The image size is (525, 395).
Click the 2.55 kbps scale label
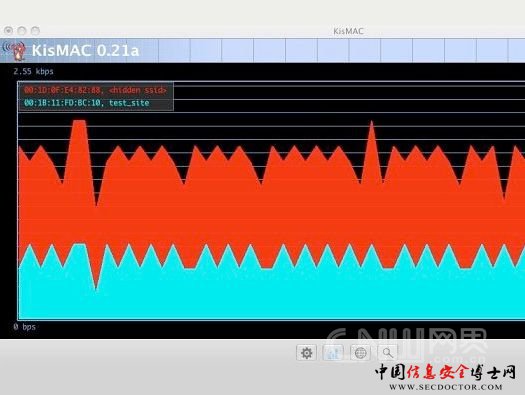33,71
